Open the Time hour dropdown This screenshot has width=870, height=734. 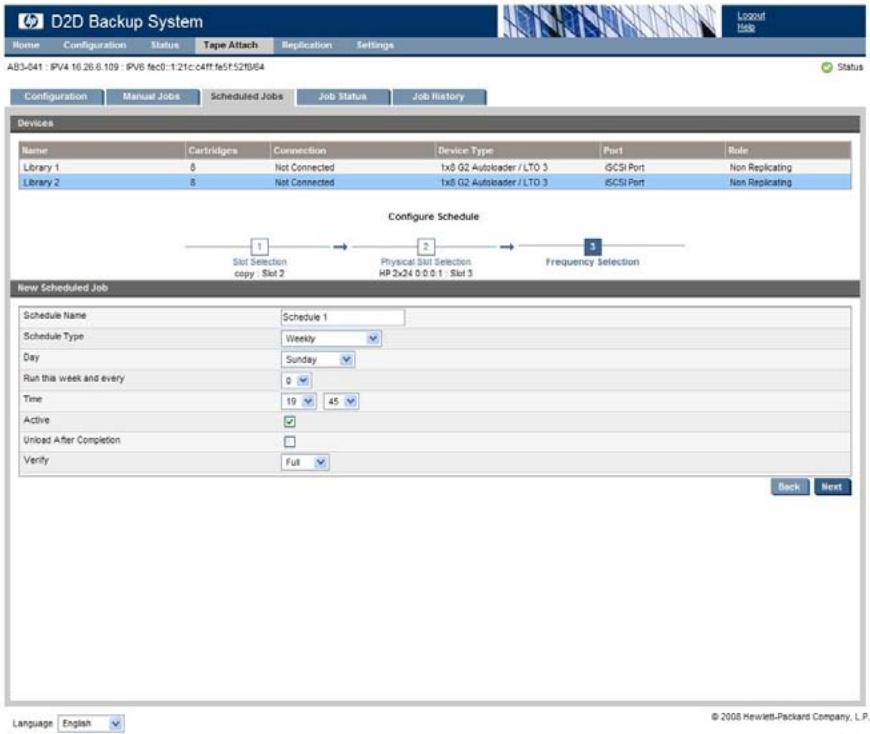[299, 401]
